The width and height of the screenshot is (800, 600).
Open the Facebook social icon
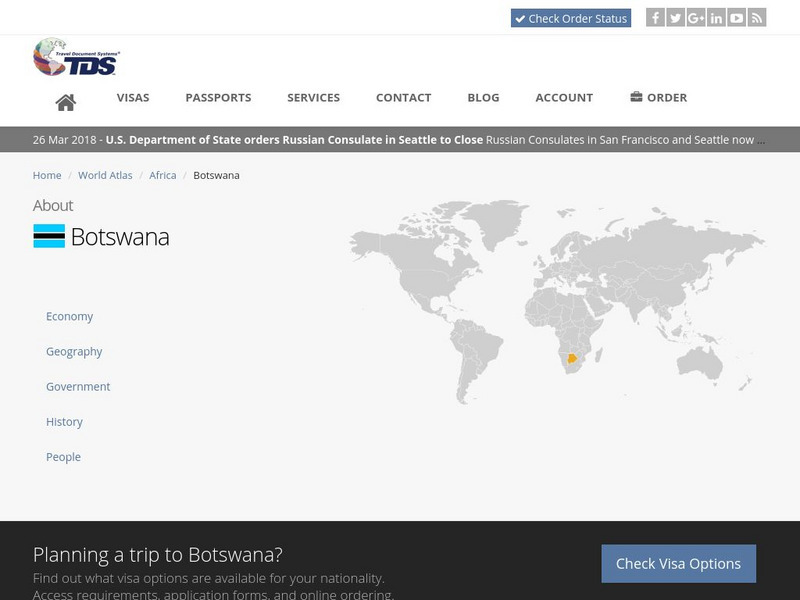click(654, 17)
